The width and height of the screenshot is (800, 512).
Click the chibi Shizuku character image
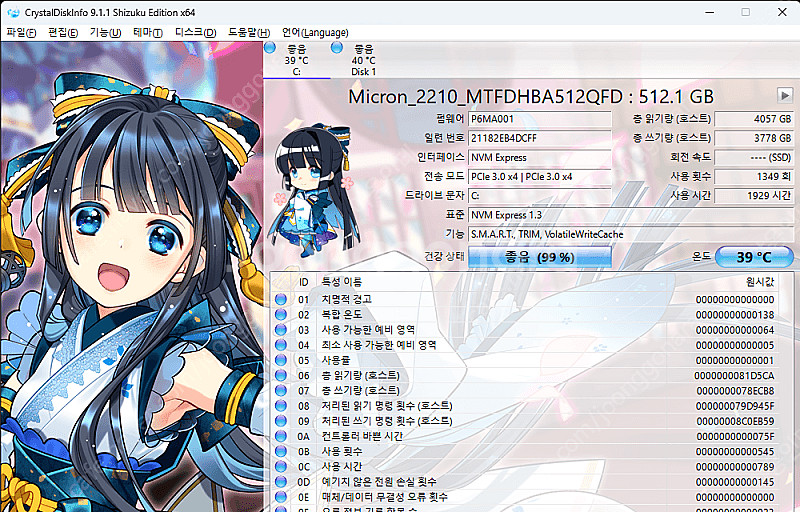pos(312,190)
